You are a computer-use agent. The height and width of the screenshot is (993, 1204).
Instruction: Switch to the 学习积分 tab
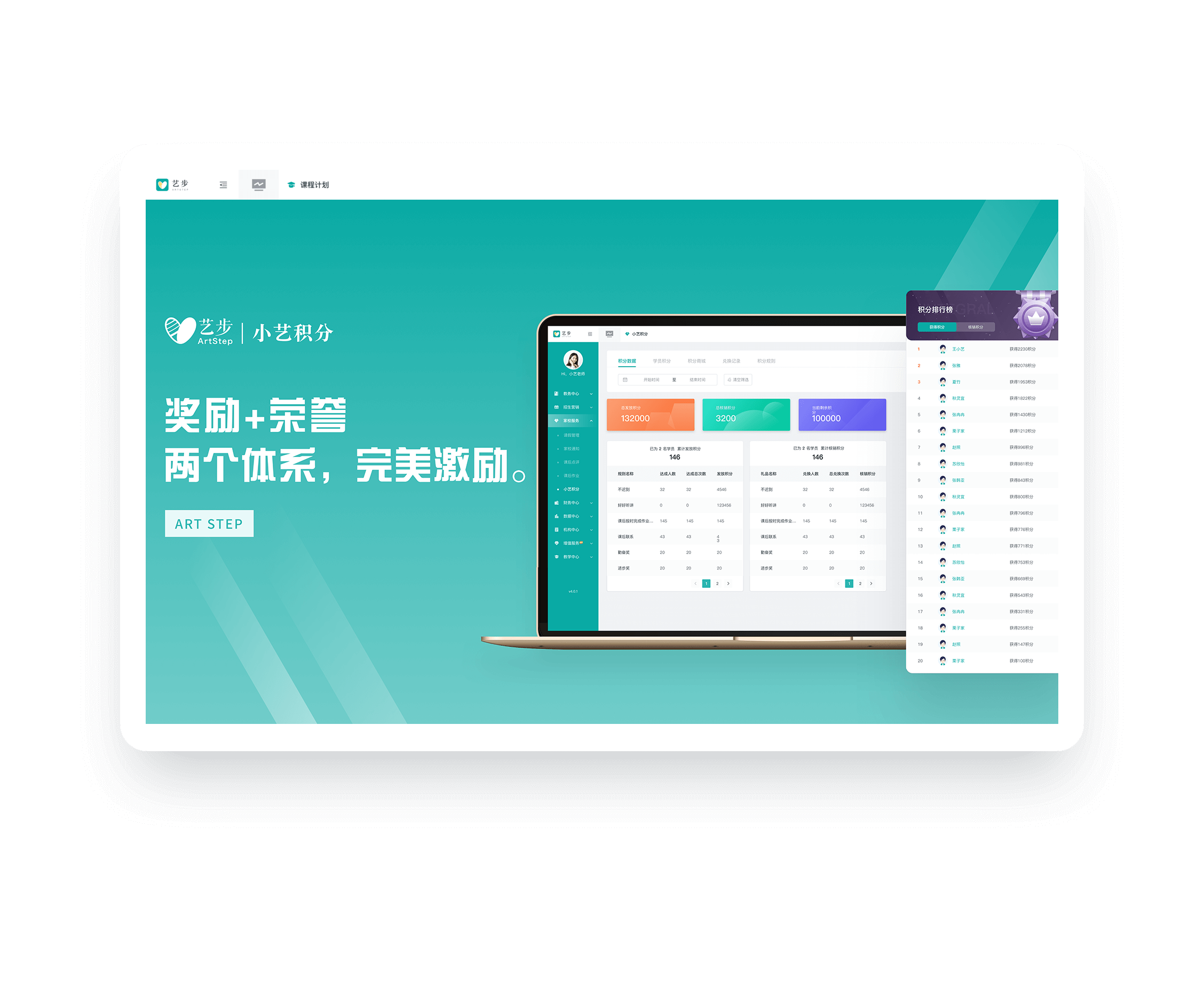coord(665,362)
